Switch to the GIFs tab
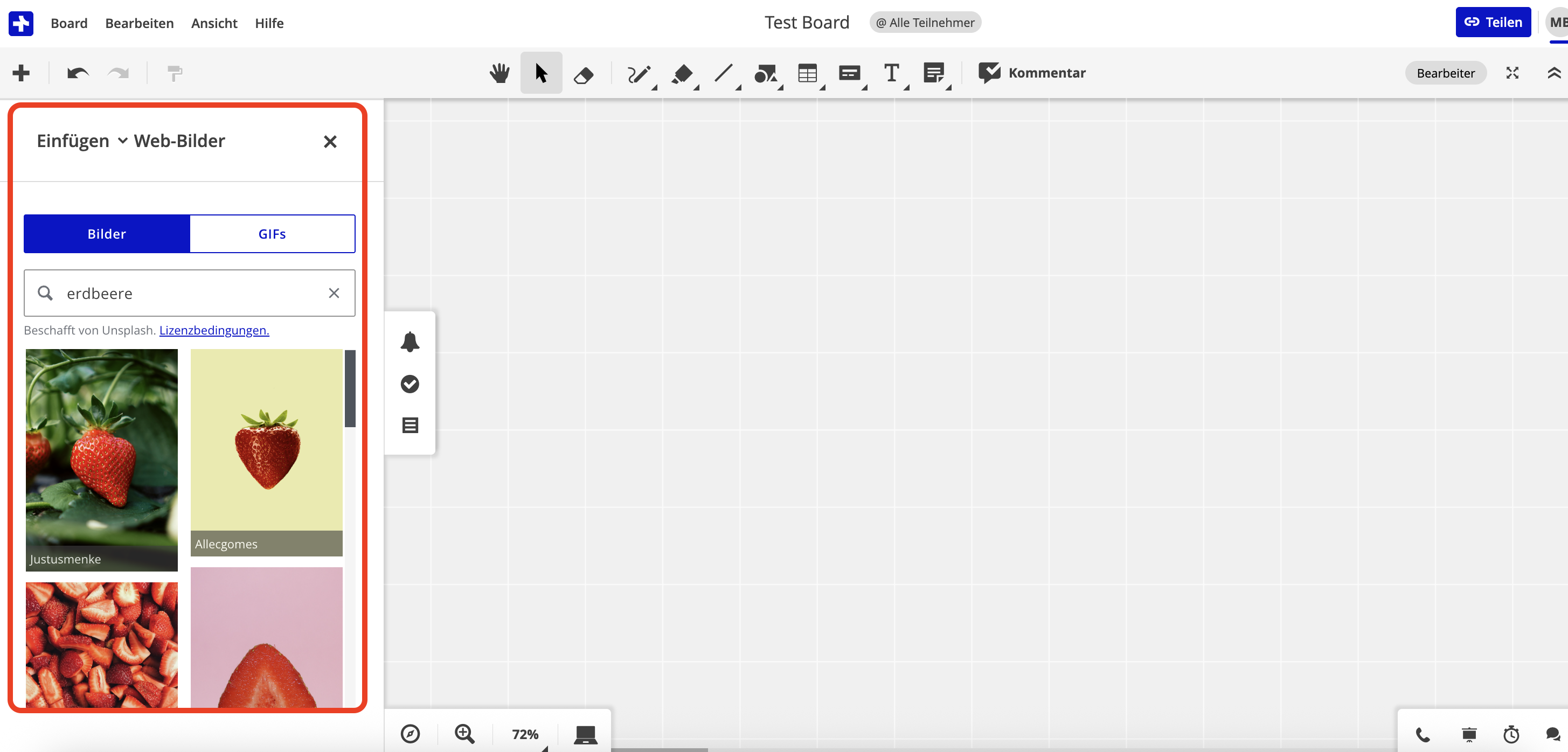The width and height of the screenshot is (1568, 752). point(272,234)
